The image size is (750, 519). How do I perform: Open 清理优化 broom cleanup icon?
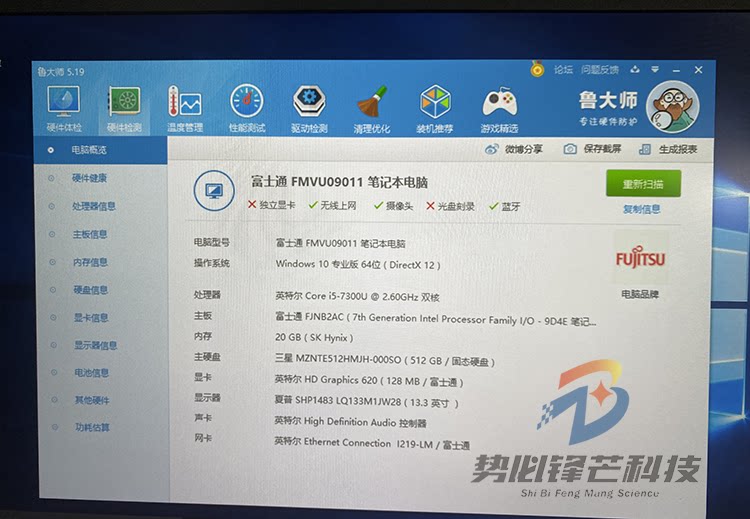372,102
